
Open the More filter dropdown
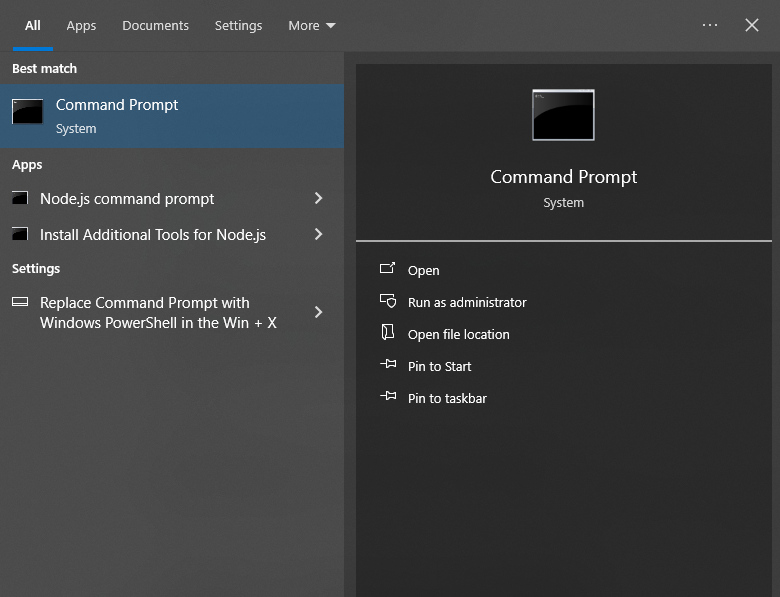click(312, 26)
